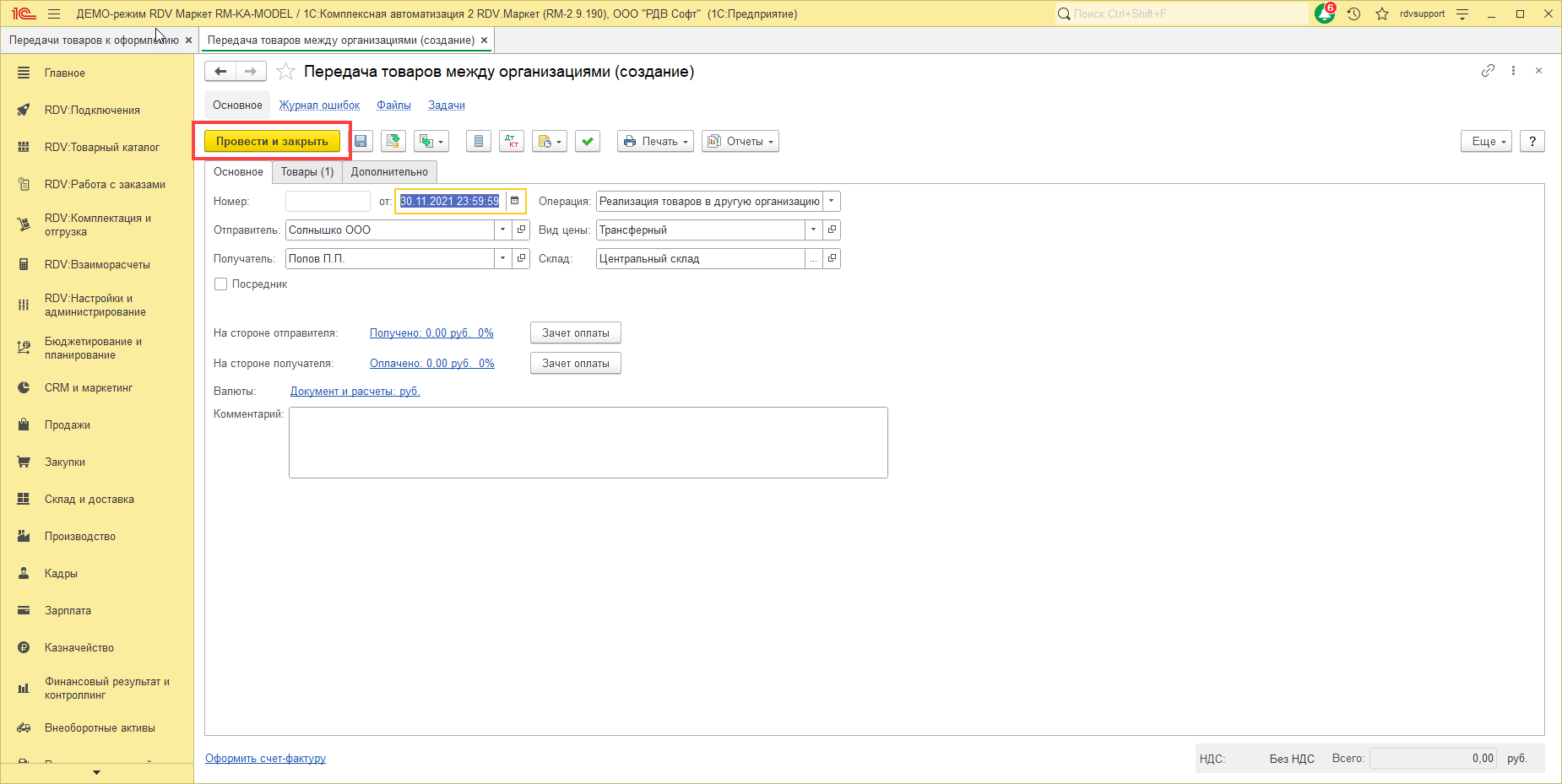This screenshot has width=1562, height=784.
Task: Open the calendar picker for the date
Action: tap(515, 201)
